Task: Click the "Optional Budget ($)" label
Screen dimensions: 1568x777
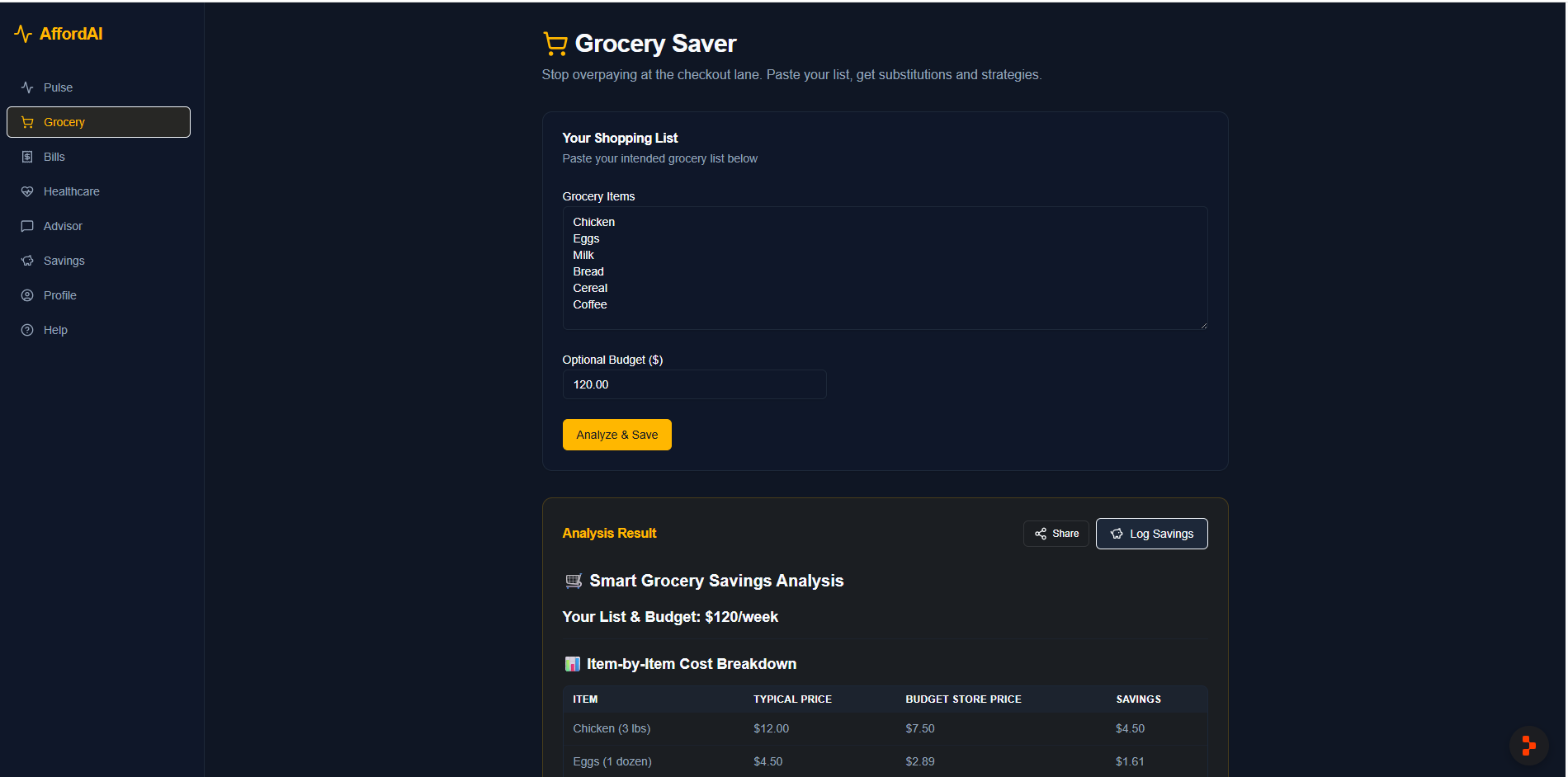Action: 612,360
